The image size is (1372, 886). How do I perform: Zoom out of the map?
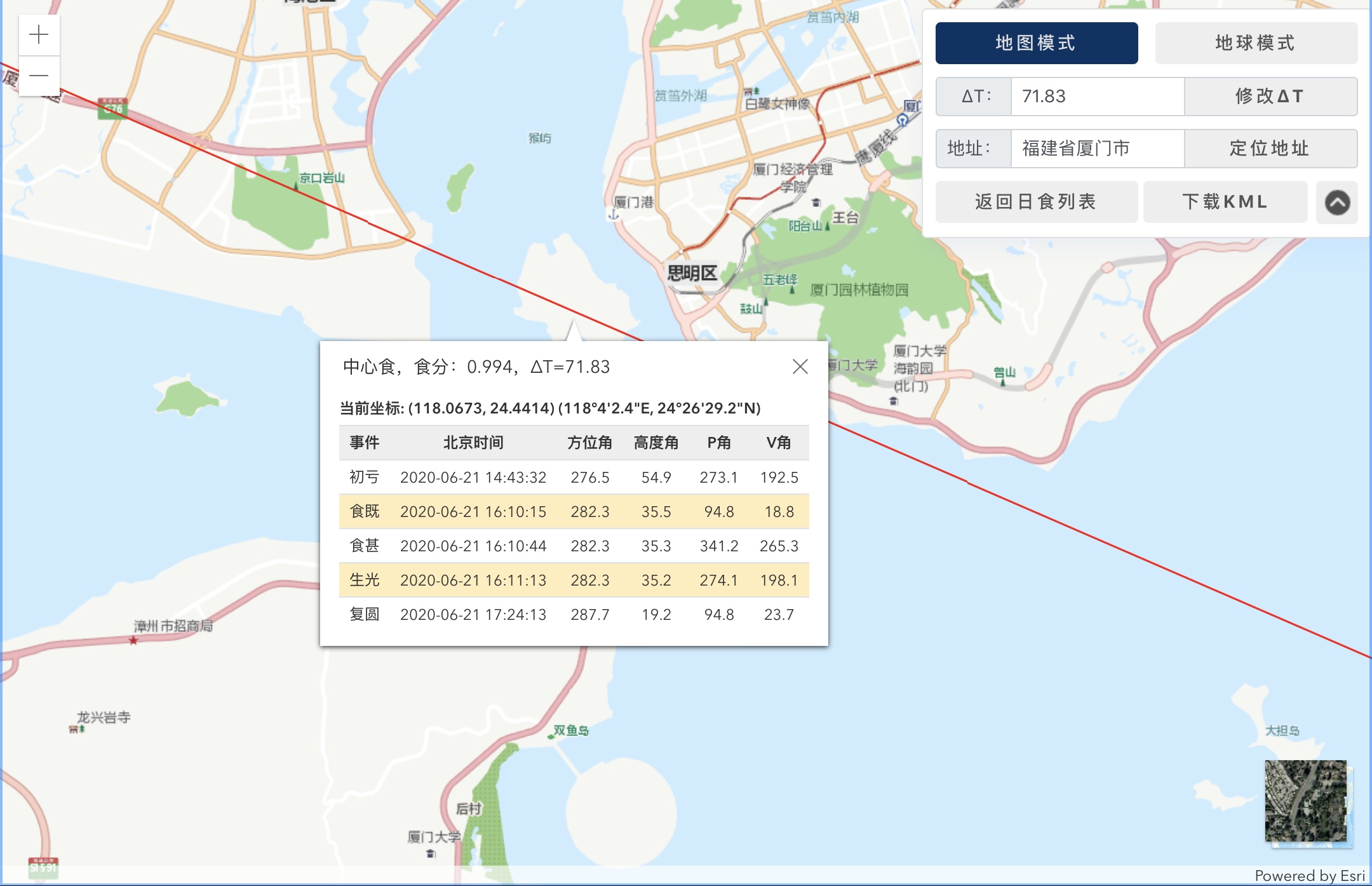tap(39, 76)
